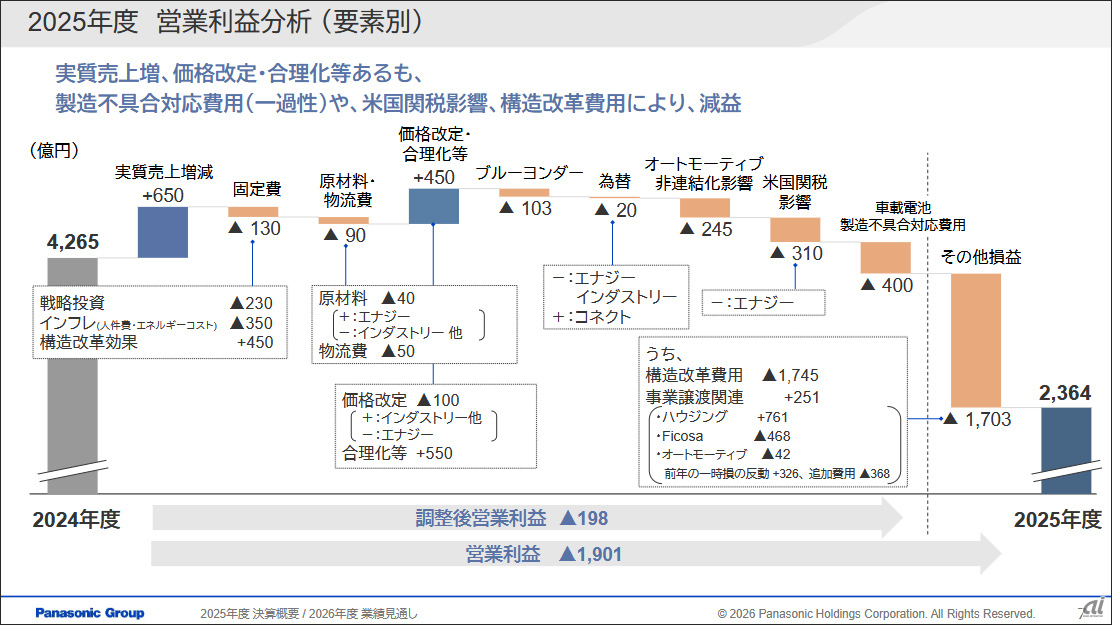Select the 合理化等 +550 line
The image size is (1112, 625).
point(397,453)
